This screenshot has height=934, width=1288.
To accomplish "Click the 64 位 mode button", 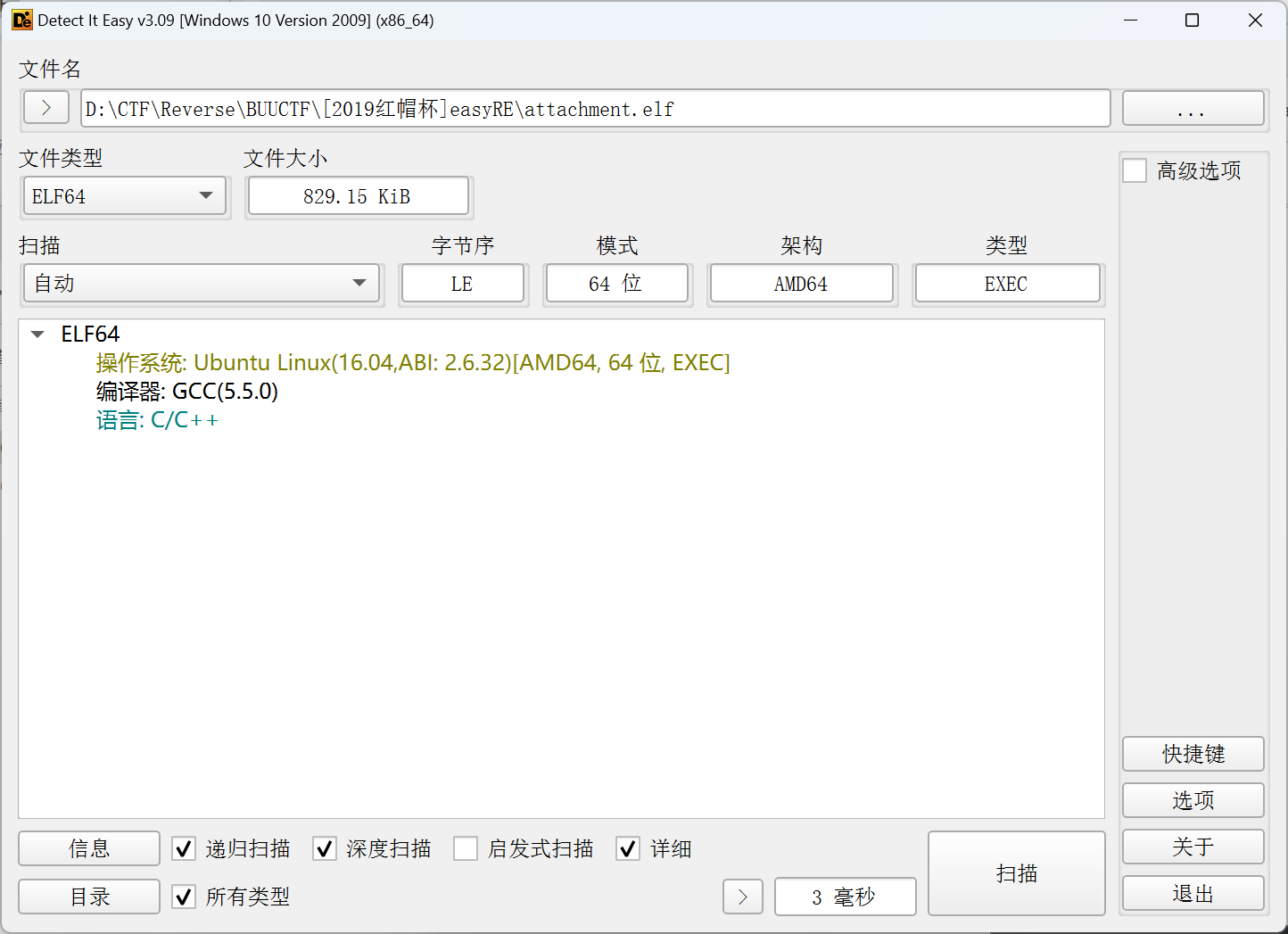I will (616, 284).
